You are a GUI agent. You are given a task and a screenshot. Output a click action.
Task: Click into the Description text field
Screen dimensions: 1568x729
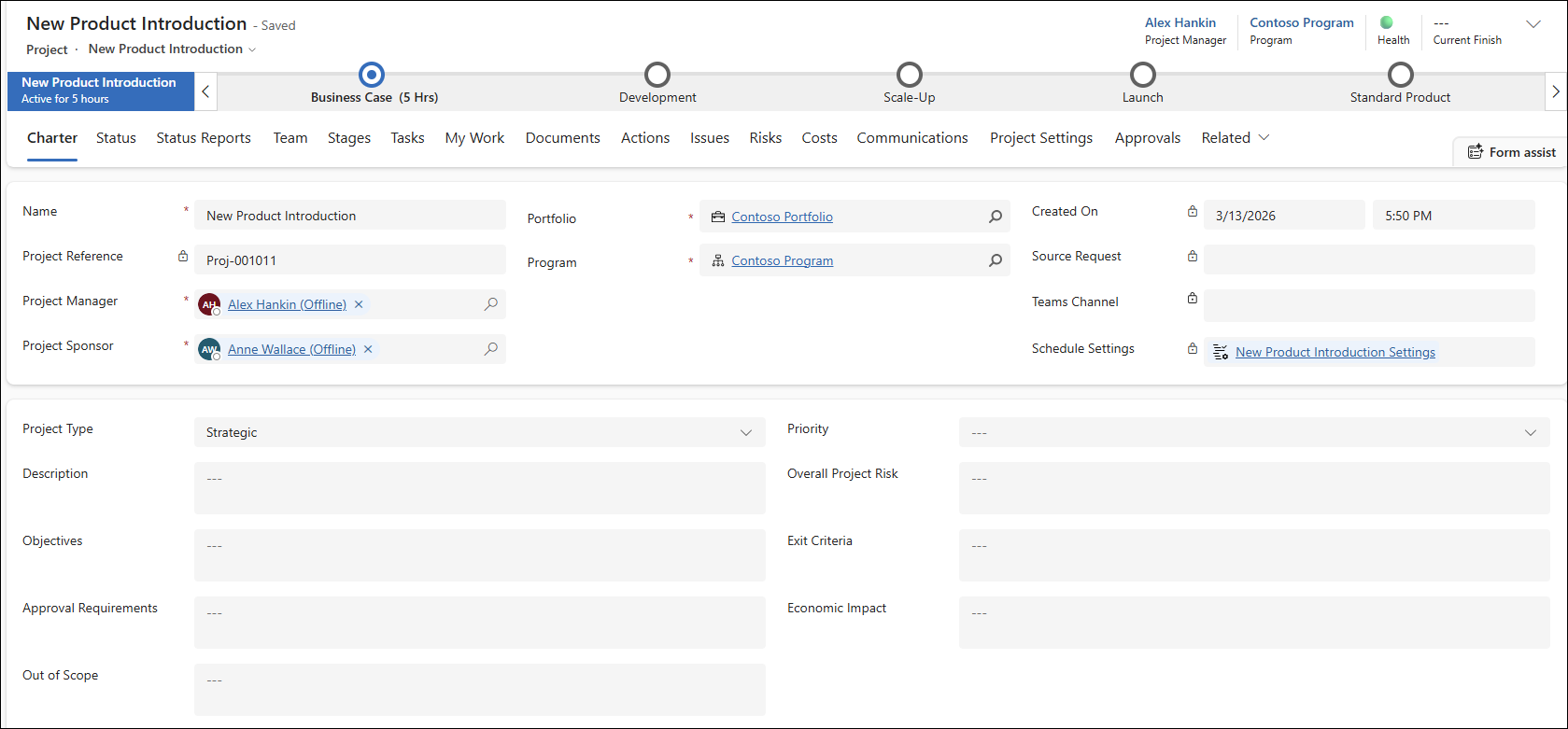479,487
